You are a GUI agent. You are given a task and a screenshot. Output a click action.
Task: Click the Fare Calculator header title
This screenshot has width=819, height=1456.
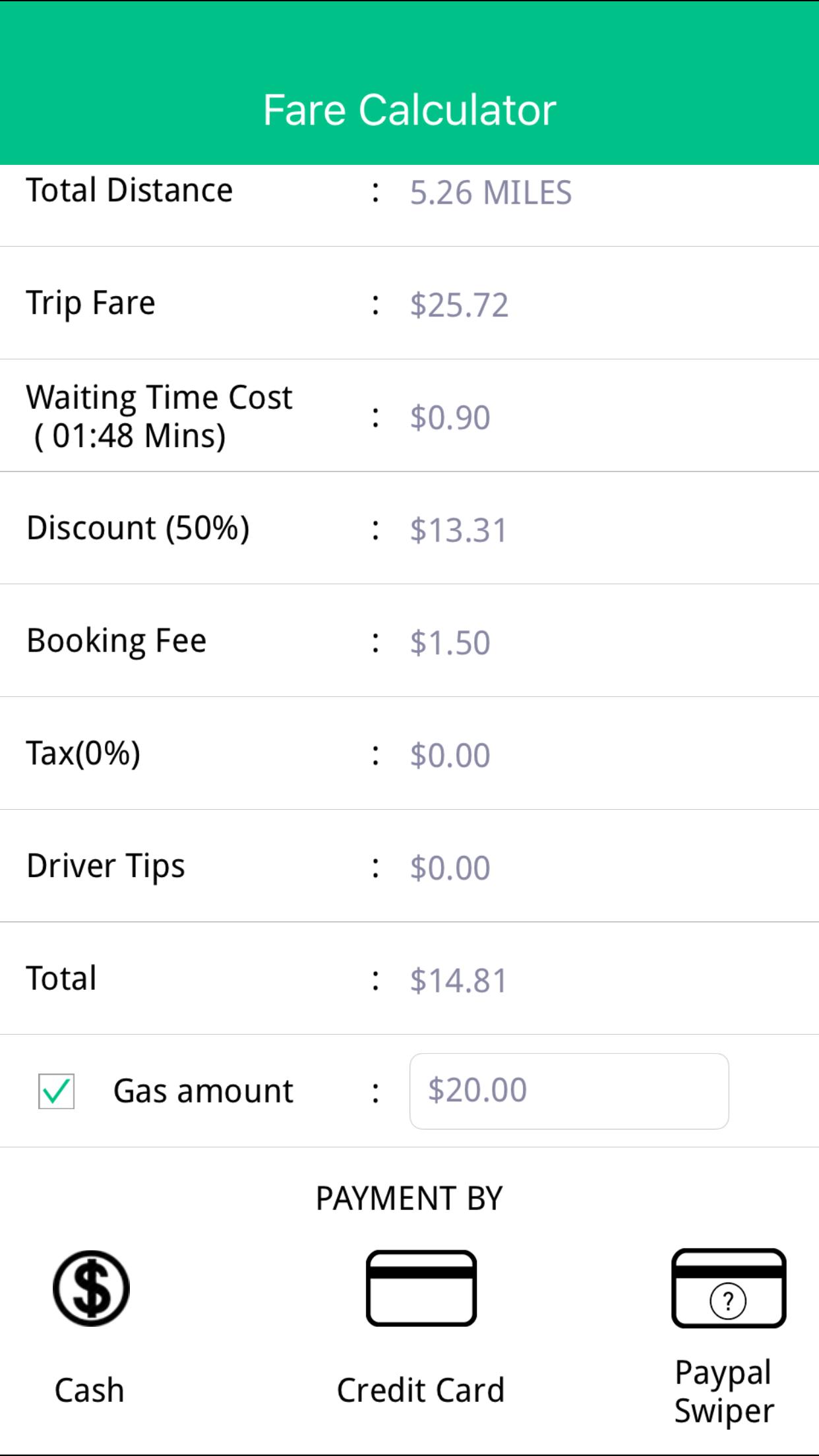click(x=409, y=109)
